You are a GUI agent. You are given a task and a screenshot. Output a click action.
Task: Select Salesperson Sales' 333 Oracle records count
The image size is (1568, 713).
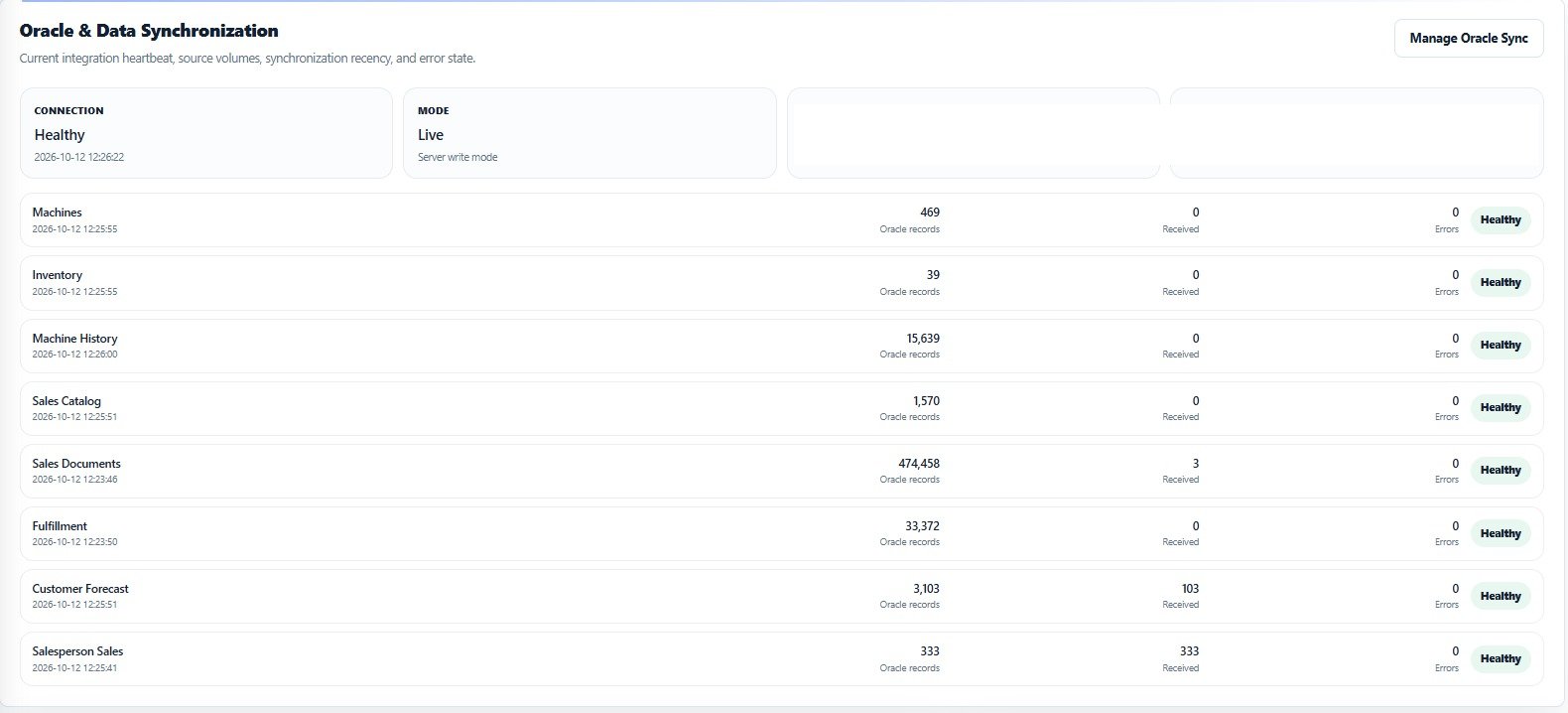(930, 651)
